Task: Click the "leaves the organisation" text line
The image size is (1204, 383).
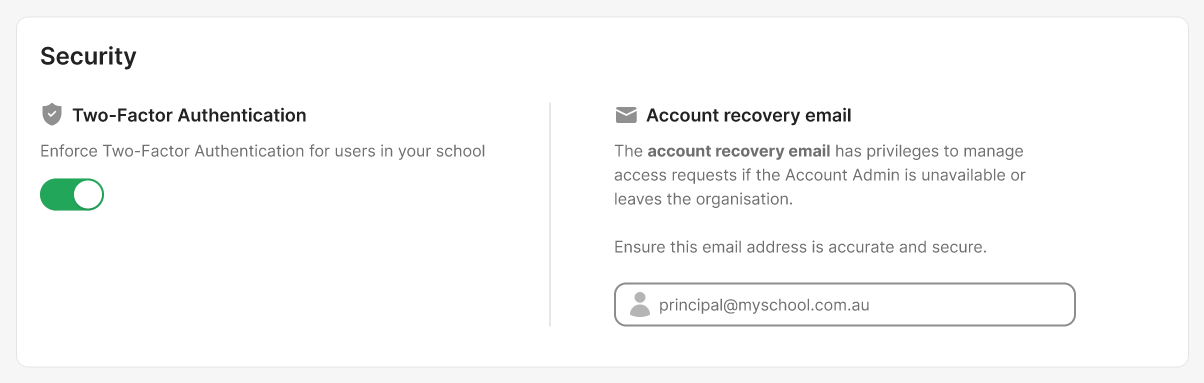Action: tap(703, 199)
